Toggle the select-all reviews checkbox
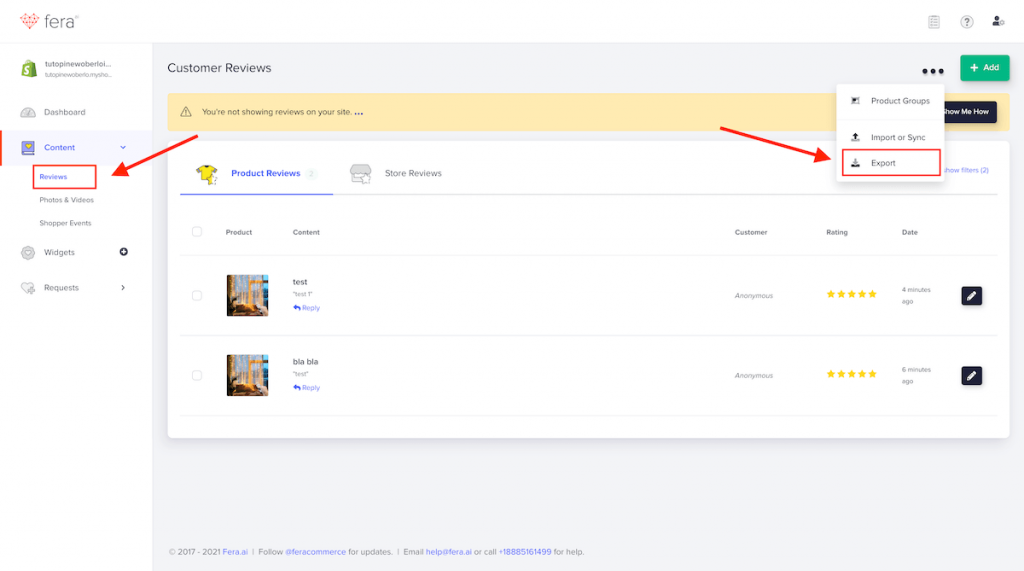The image size is (1024, 571). point(197,232)
